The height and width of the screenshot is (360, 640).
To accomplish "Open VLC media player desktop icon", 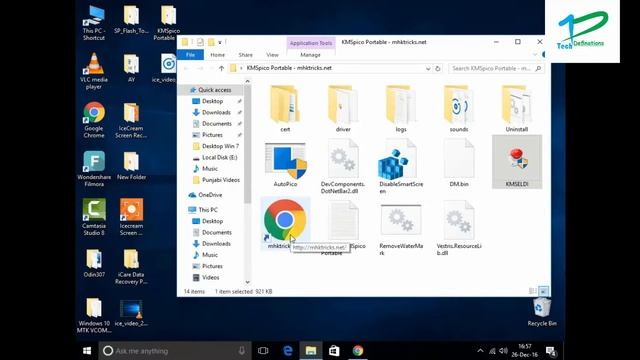I will tap(93, 72).
